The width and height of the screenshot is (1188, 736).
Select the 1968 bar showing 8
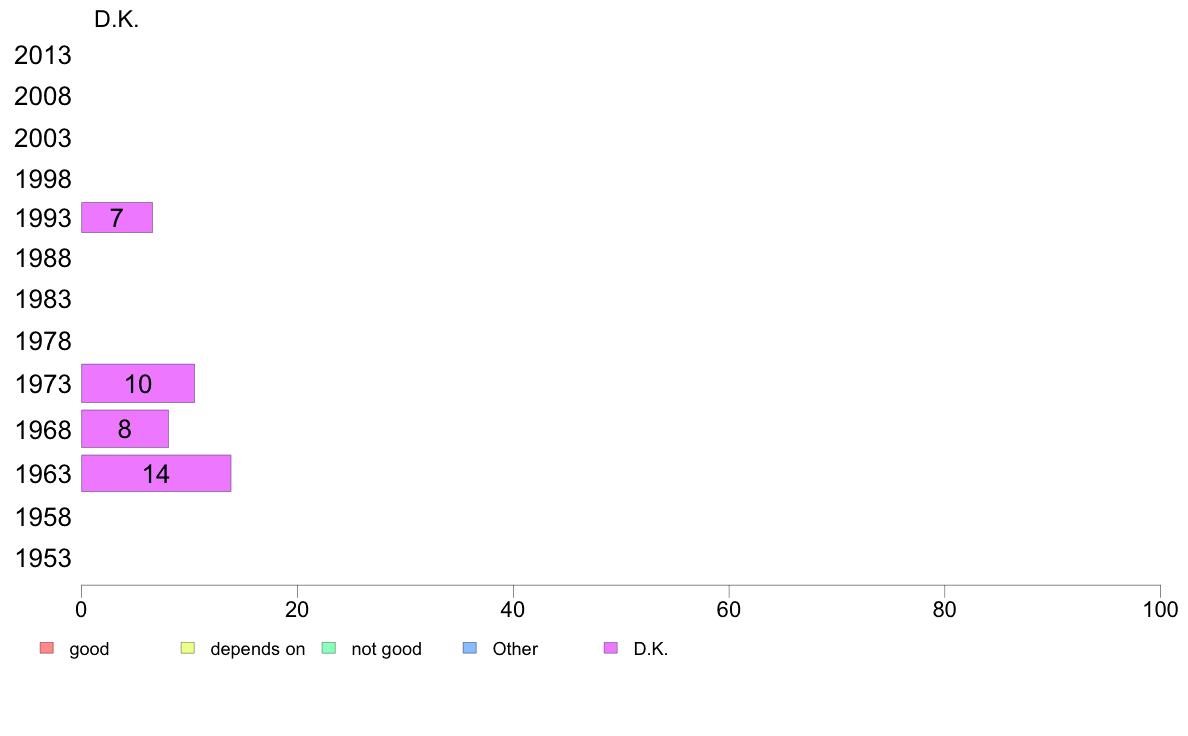(x=125, y=429)
